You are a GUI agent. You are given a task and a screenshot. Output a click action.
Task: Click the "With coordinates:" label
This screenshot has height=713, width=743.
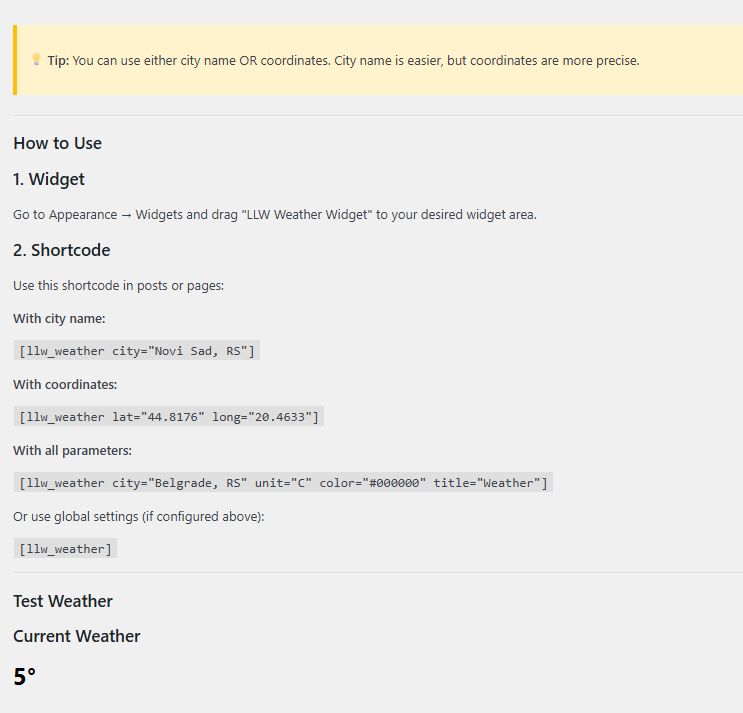65,384
